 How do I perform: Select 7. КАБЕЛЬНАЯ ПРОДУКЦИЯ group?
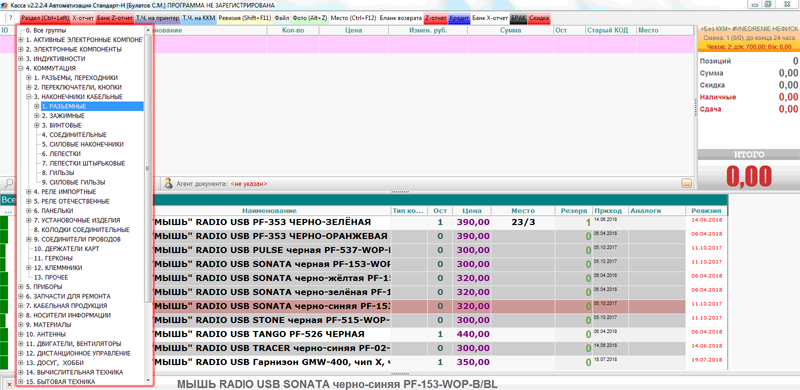[x=66, y=305]
